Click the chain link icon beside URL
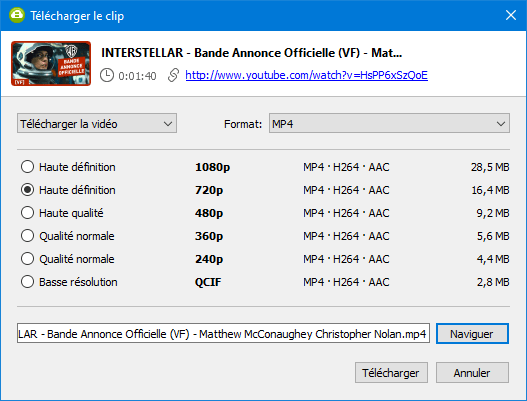Viewport: 527px width, 401px height. pyautogui.click(x=173, y=75)
